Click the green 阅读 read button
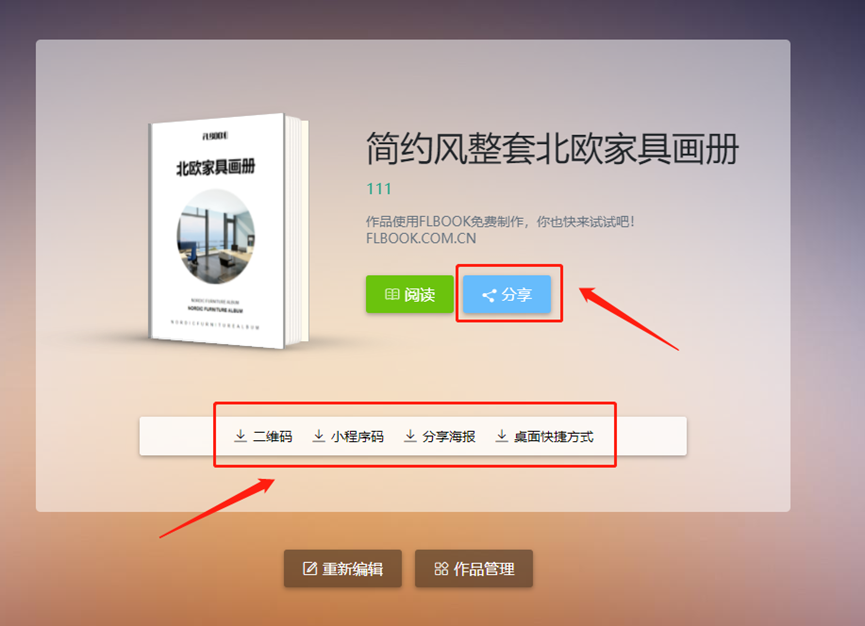This screenshot has height=626, width=865. pyautogui.click(x=409, y=294)
